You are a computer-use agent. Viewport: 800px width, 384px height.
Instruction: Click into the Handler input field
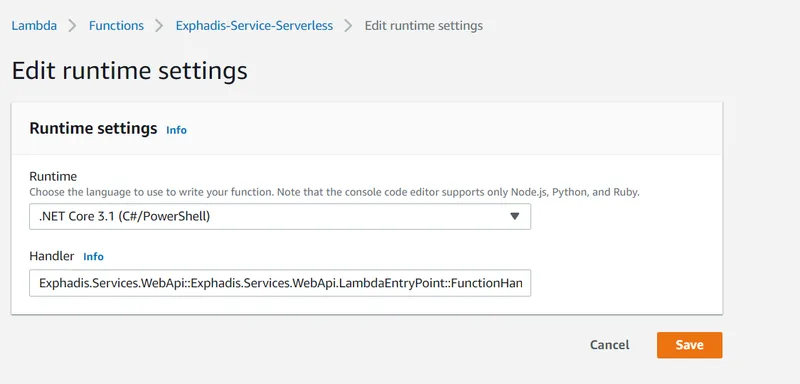pyautogui.click(x=280, y=283)
